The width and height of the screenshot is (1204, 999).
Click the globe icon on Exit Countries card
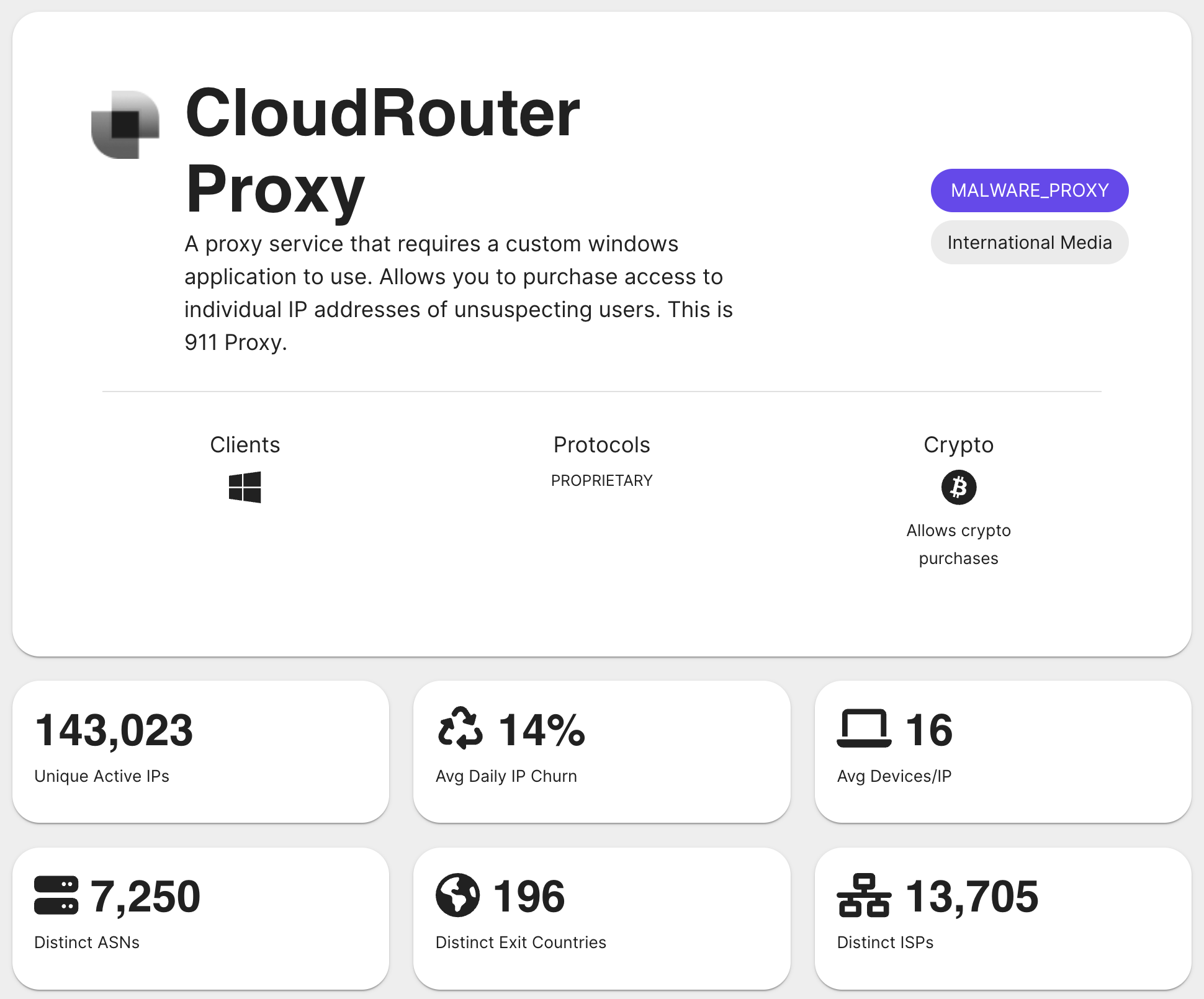(457, 895)
